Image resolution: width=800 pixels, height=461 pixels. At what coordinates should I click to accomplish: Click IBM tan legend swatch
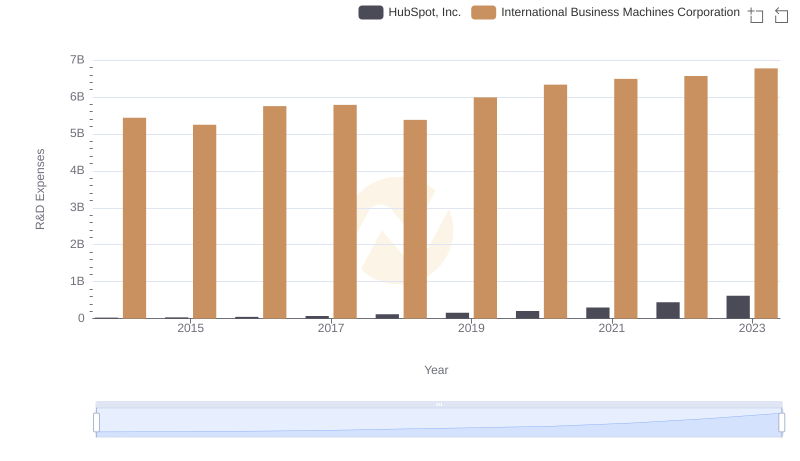click(484, 12)
